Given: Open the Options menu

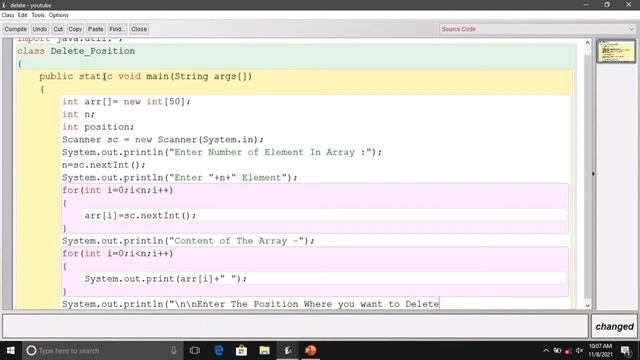Looking at the screenshot, I should (x=59, y=15).
